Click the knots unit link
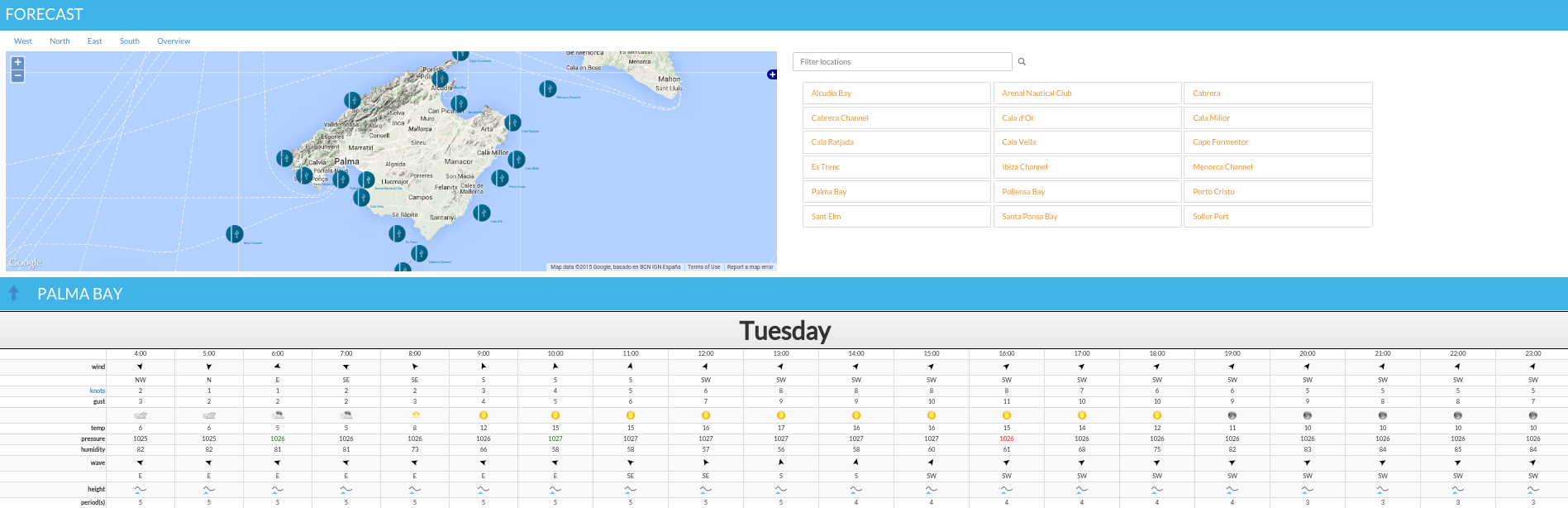Image resolution: width=1568 pixels, height=508 pixels. [98, 391]
